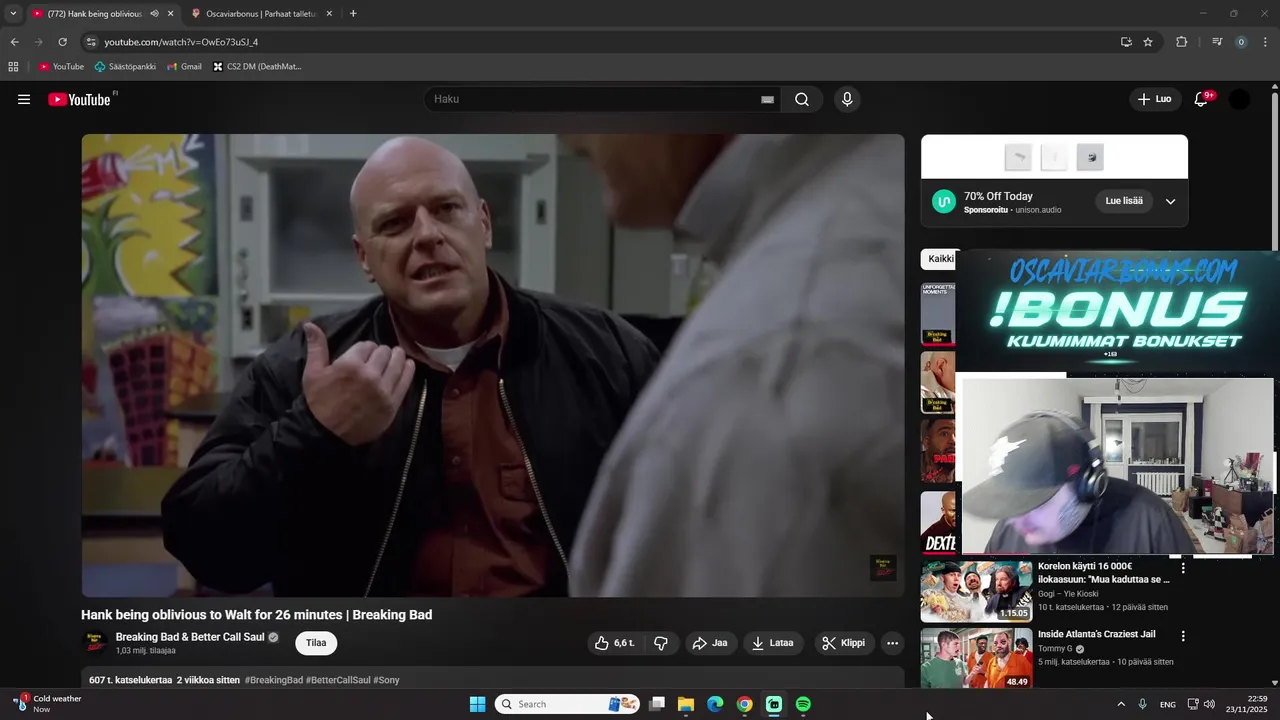
Task: Go back in browser history
Action: pos(14,42)
